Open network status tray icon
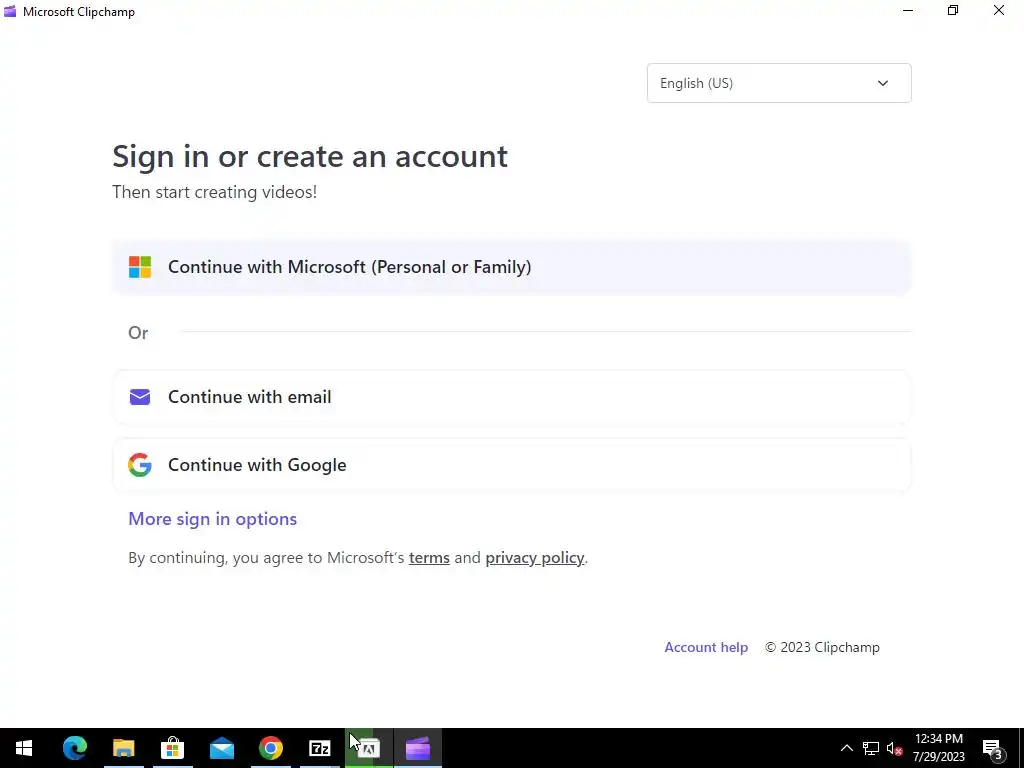This screenshot has height=768, width=1024. pyautogui.click(x=871, y=748)
